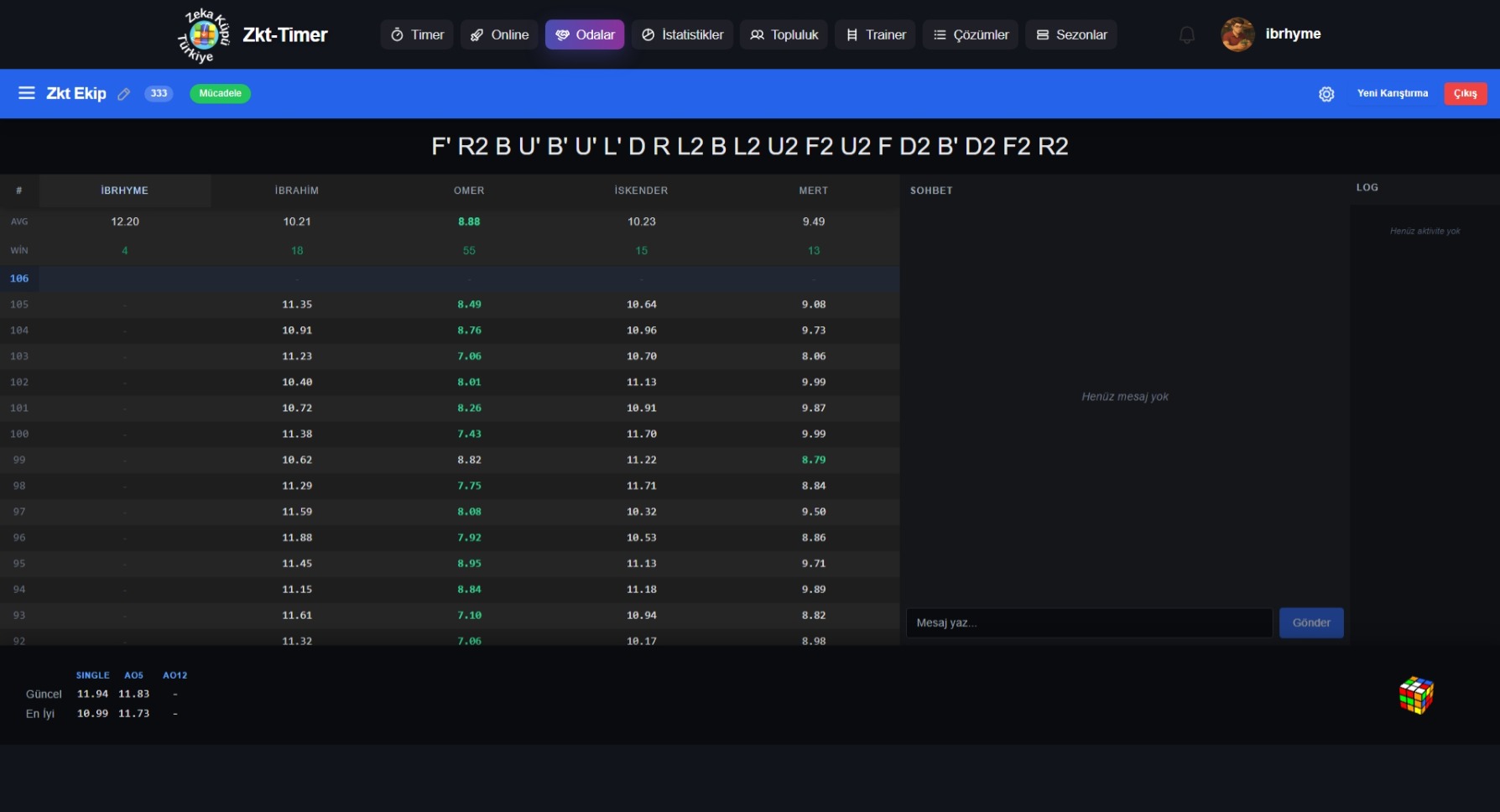Open the Timer tab
Image resolution: width=1500 pixels, height=812 pixels.
pyautogui.click(x=417, y=35)
